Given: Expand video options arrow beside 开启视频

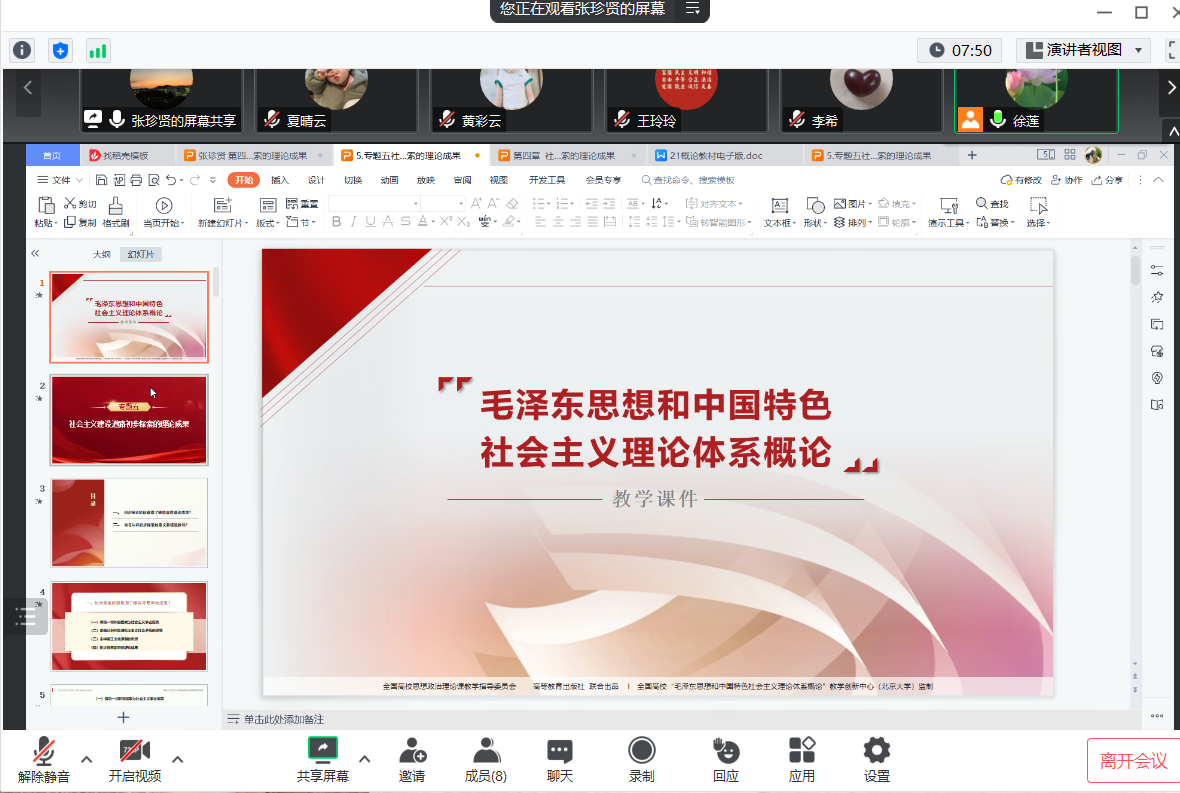Looking at the screenshot, I should (x=178, y=759).
